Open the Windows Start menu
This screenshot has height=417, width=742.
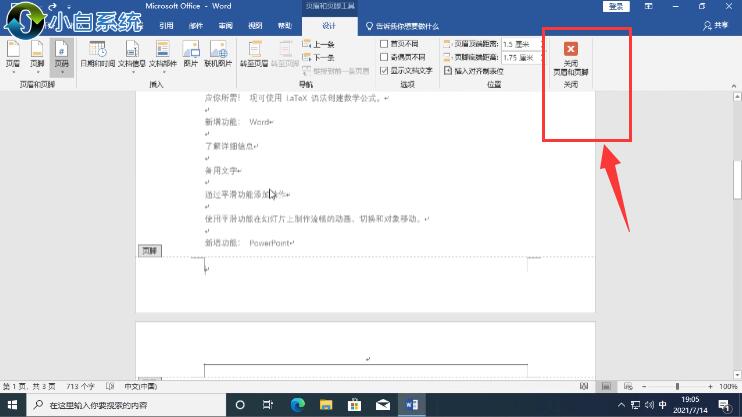pos(13,405)
